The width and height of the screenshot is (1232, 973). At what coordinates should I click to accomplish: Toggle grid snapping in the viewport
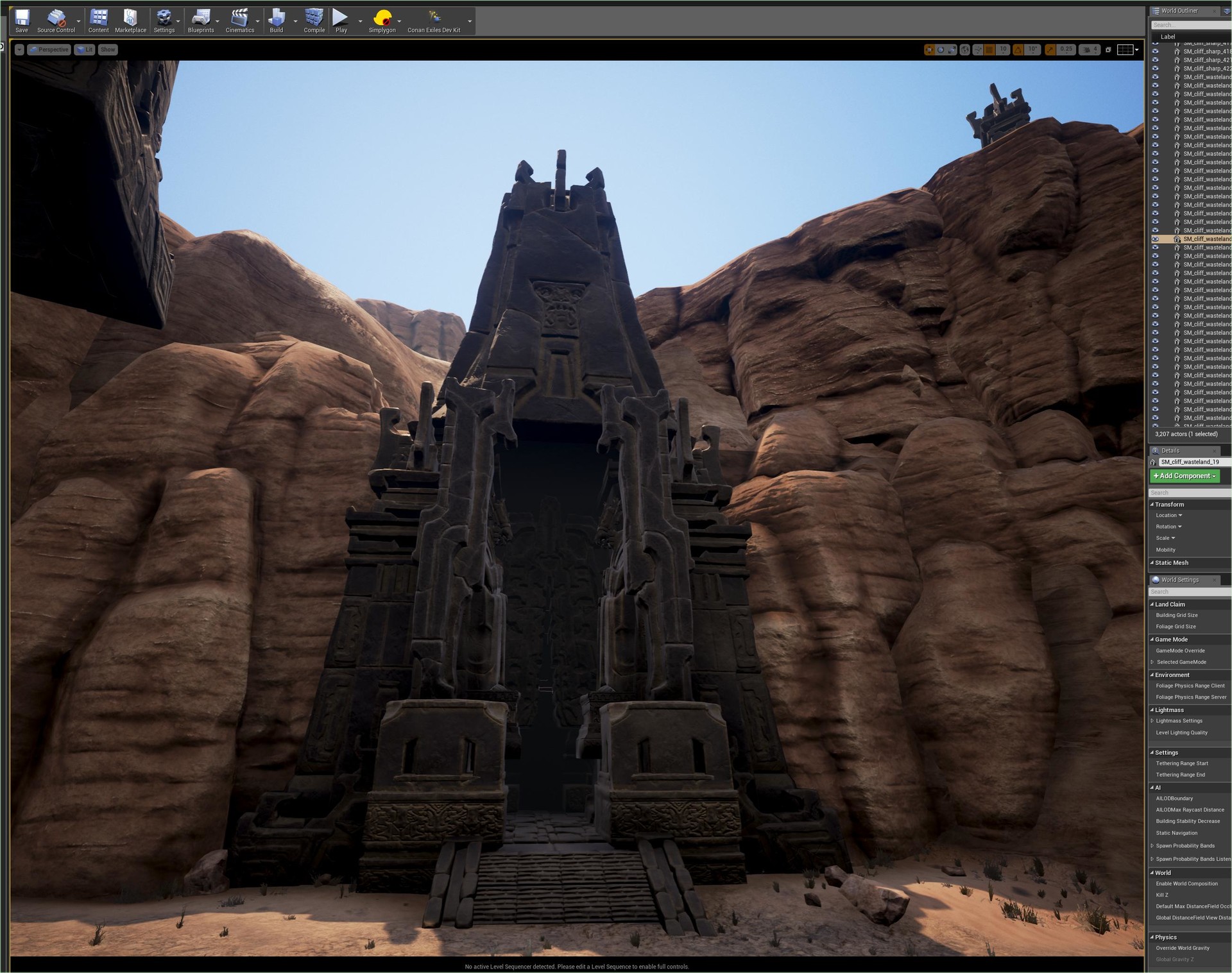pyautogui.click(x=989, y=49)
